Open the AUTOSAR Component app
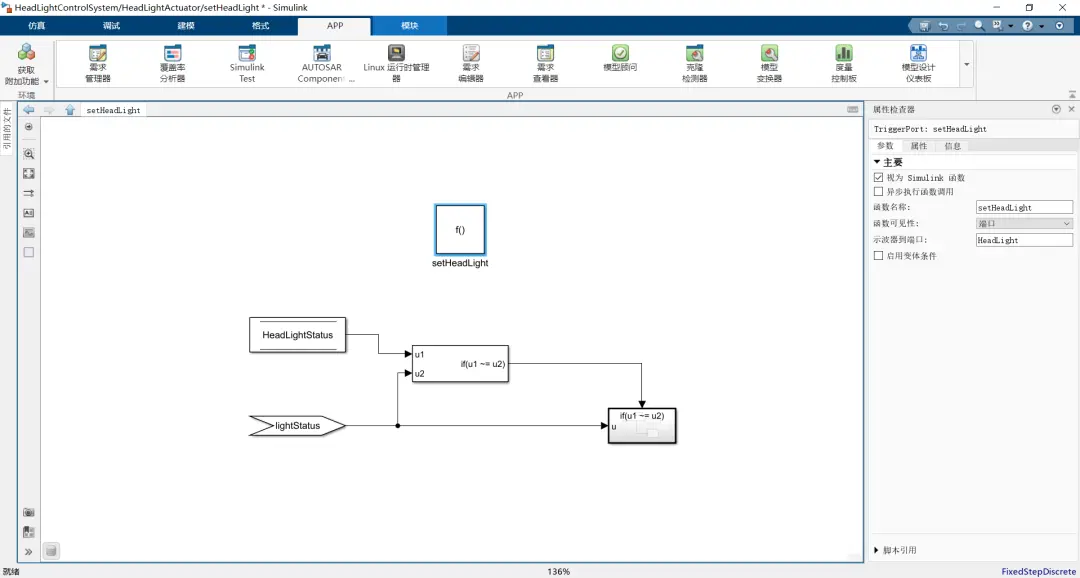 (321, 63)
